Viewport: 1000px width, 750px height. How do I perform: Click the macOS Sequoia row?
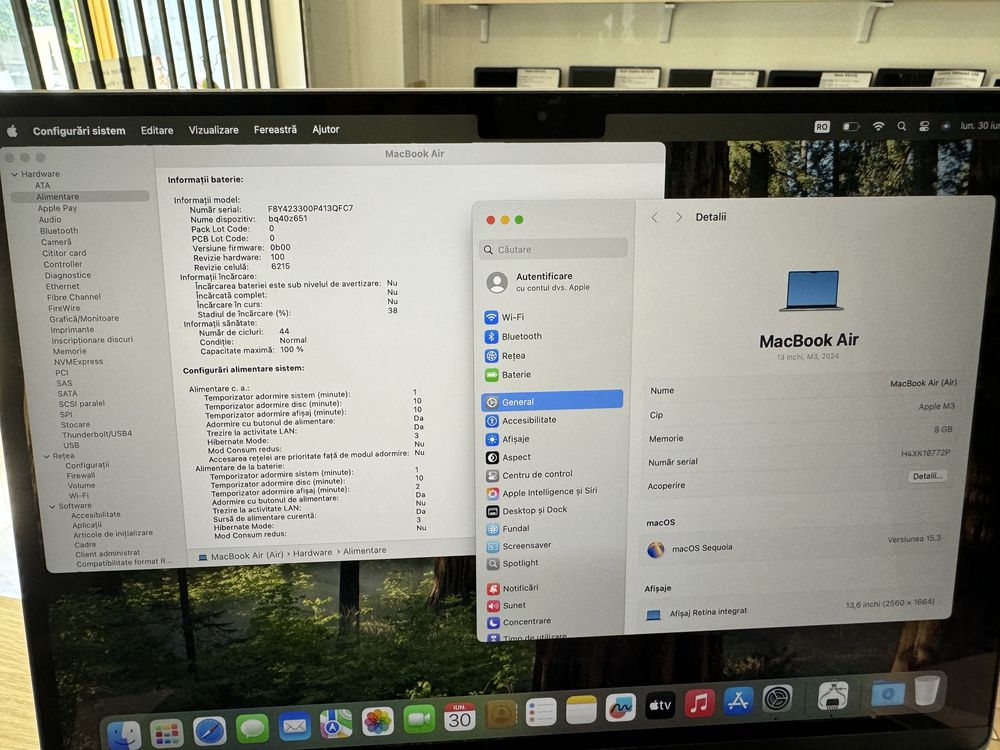(x=795, y=546)
